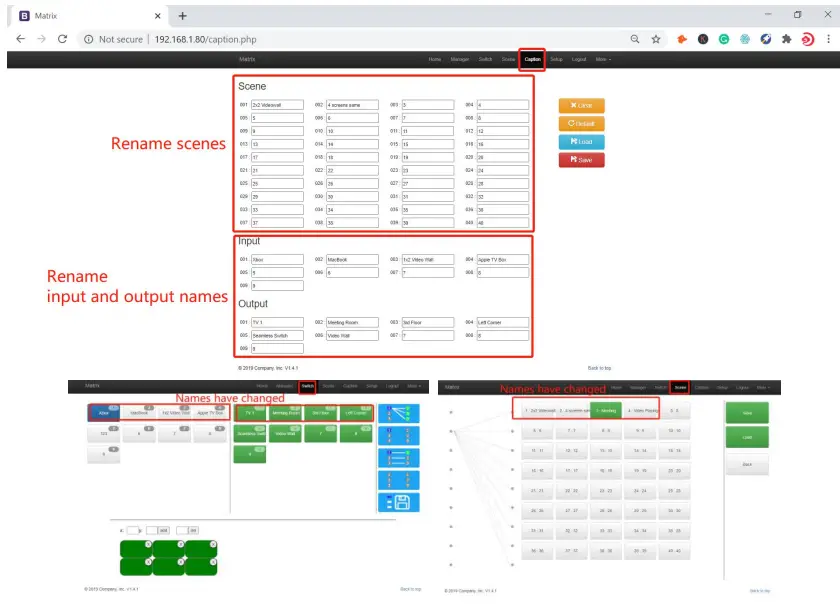840x610 pixels.
Task: Edit input 002 name field 'MacBook'
Action: point(352,259)
